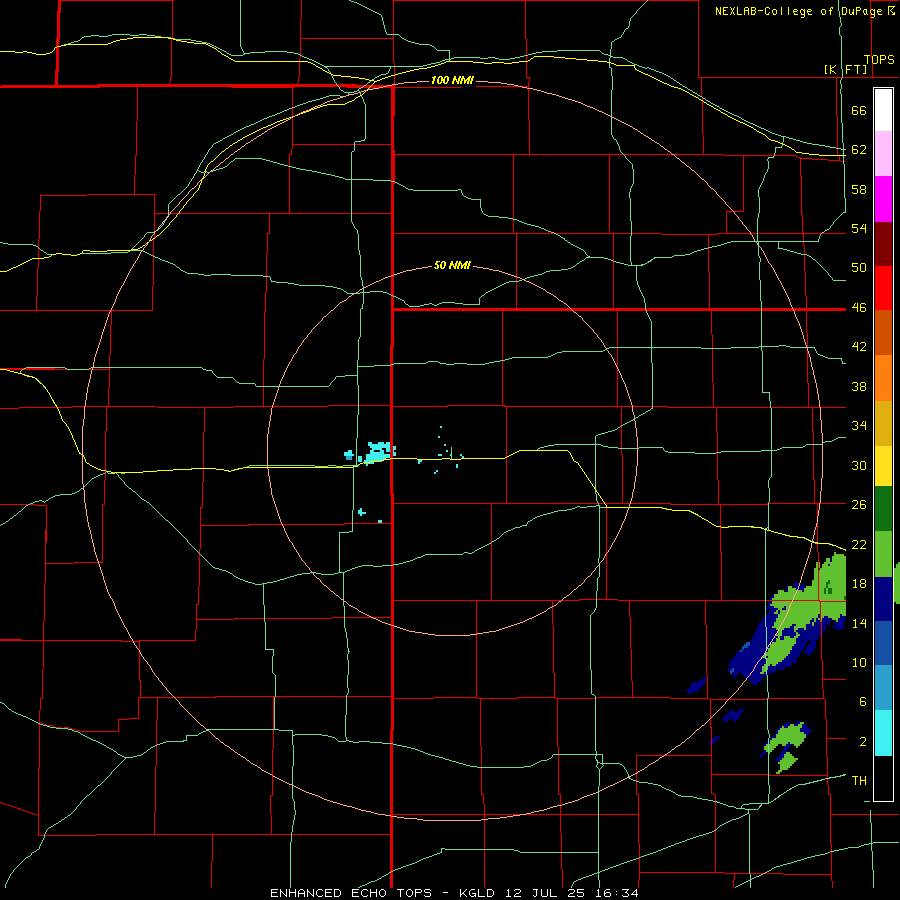Screen dimensions: 900x900
Task: Click the 46 legend value
Action: 859,308
